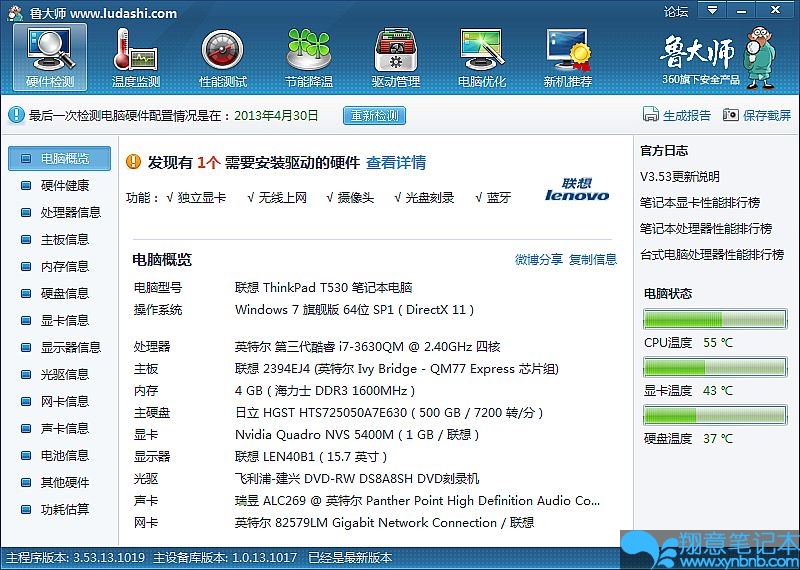The height and width of the screenshot is (570, 800).
Task: Click the CPU温度 progress bar
Action: [x=715, y=319]
